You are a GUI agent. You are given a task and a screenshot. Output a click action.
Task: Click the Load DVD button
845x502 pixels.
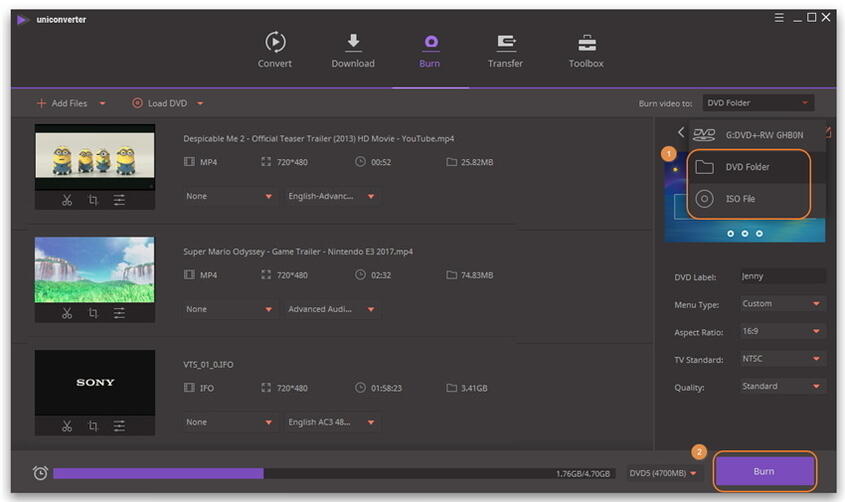(x=160, y=103)
